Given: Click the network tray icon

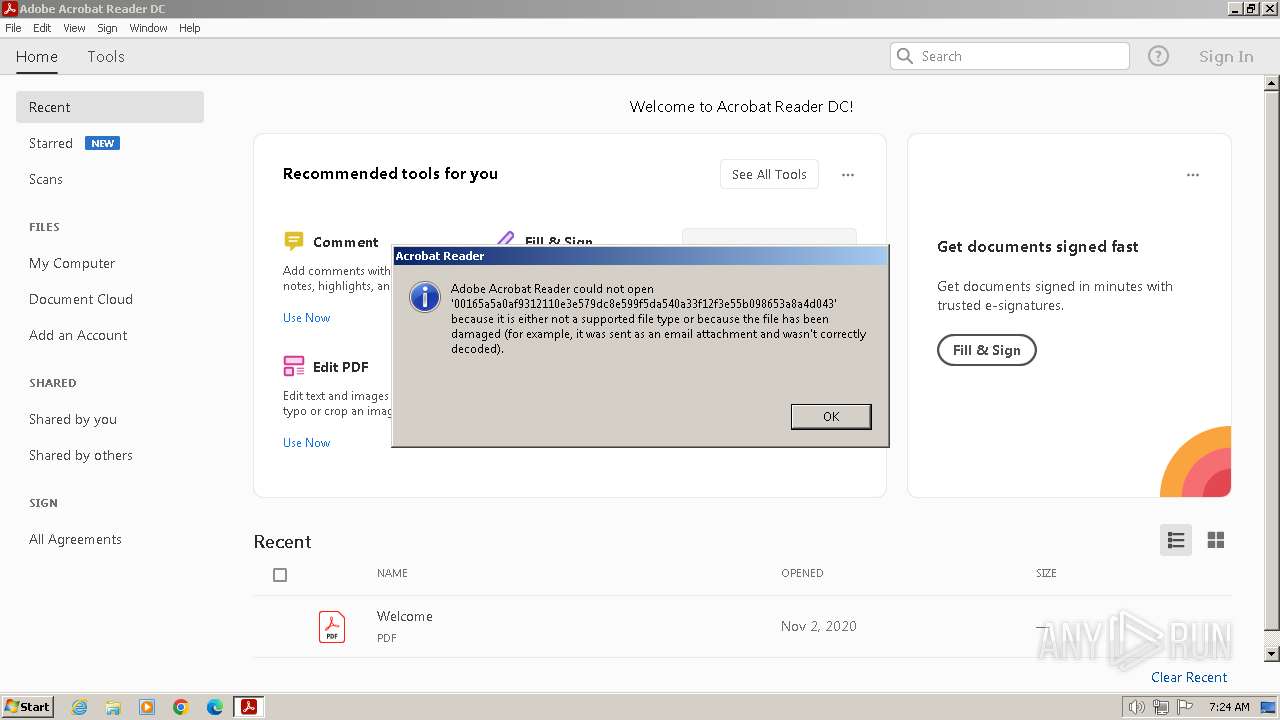Looking at the screenshot, I should point(1161,707).
